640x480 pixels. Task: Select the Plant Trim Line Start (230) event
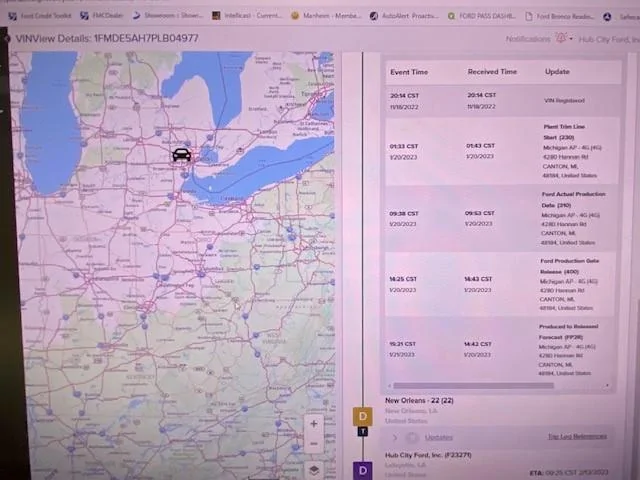click(502, 151)
